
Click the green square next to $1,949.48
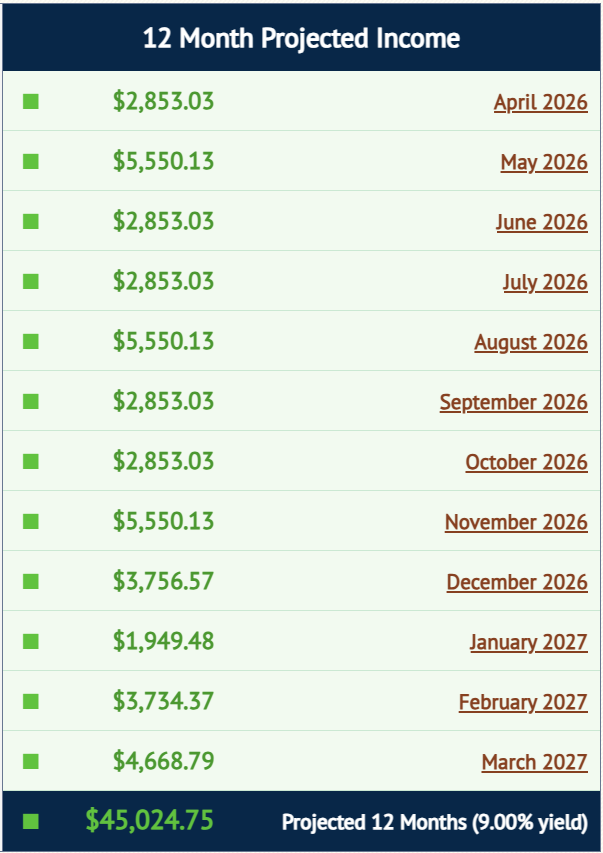(31, 641)
